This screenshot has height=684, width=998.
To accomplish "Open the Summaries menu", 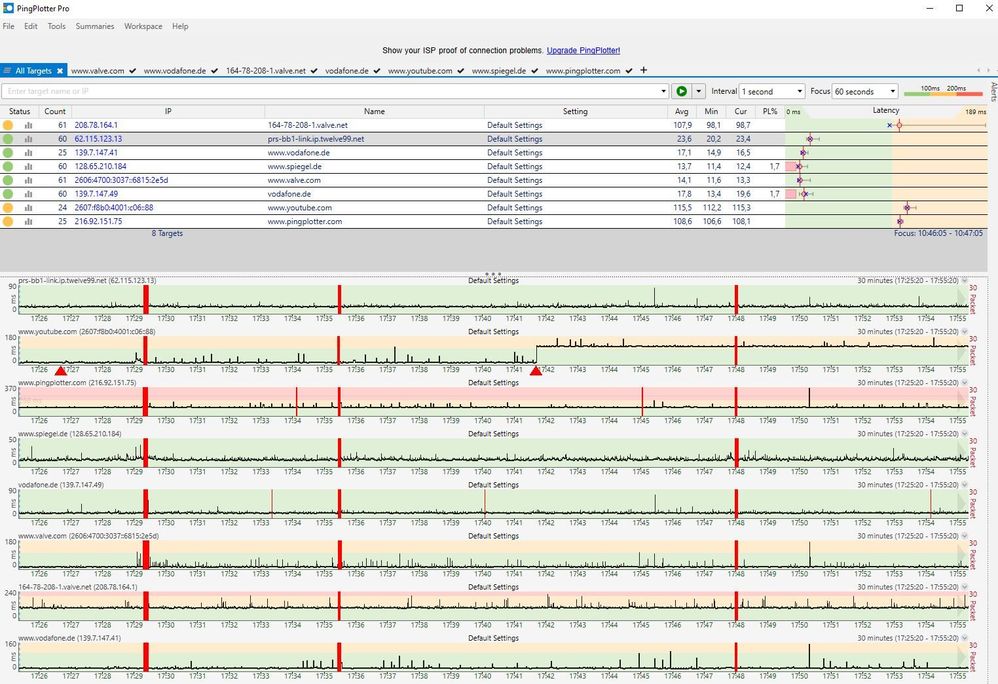I will tap(95, 26).
